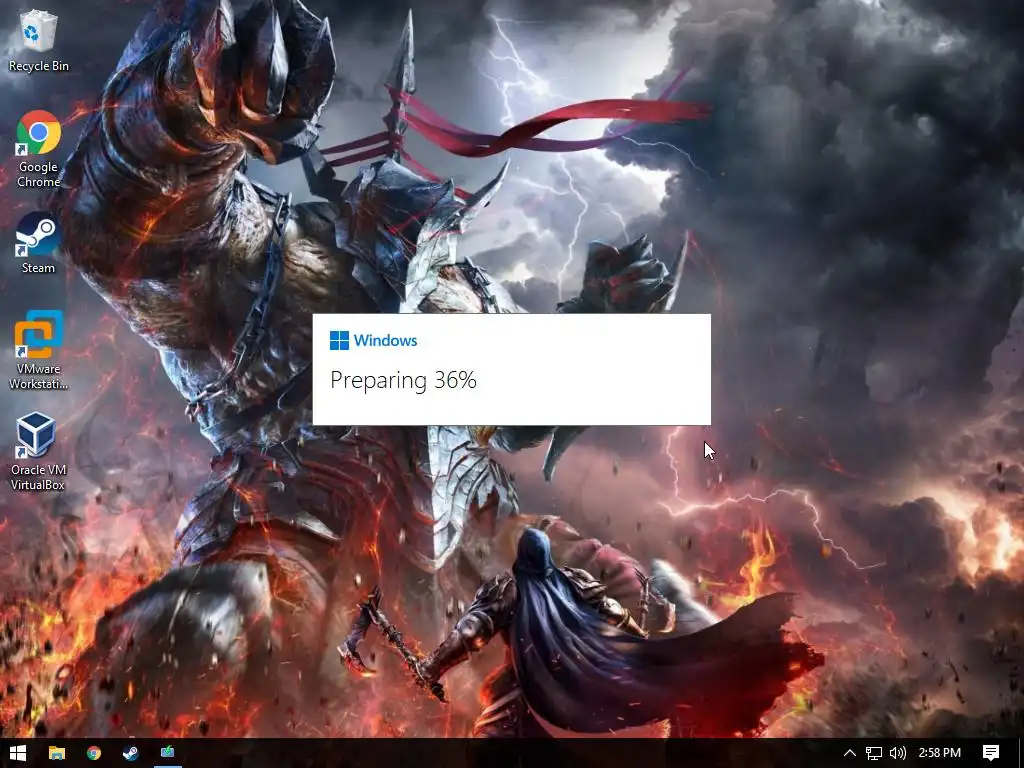Select the Oracle VM VirtualBox desktop shortcut
Image resolution: width=1024 pixels, height=768 pixels.
pyautogui.click(x=38, y=452)
